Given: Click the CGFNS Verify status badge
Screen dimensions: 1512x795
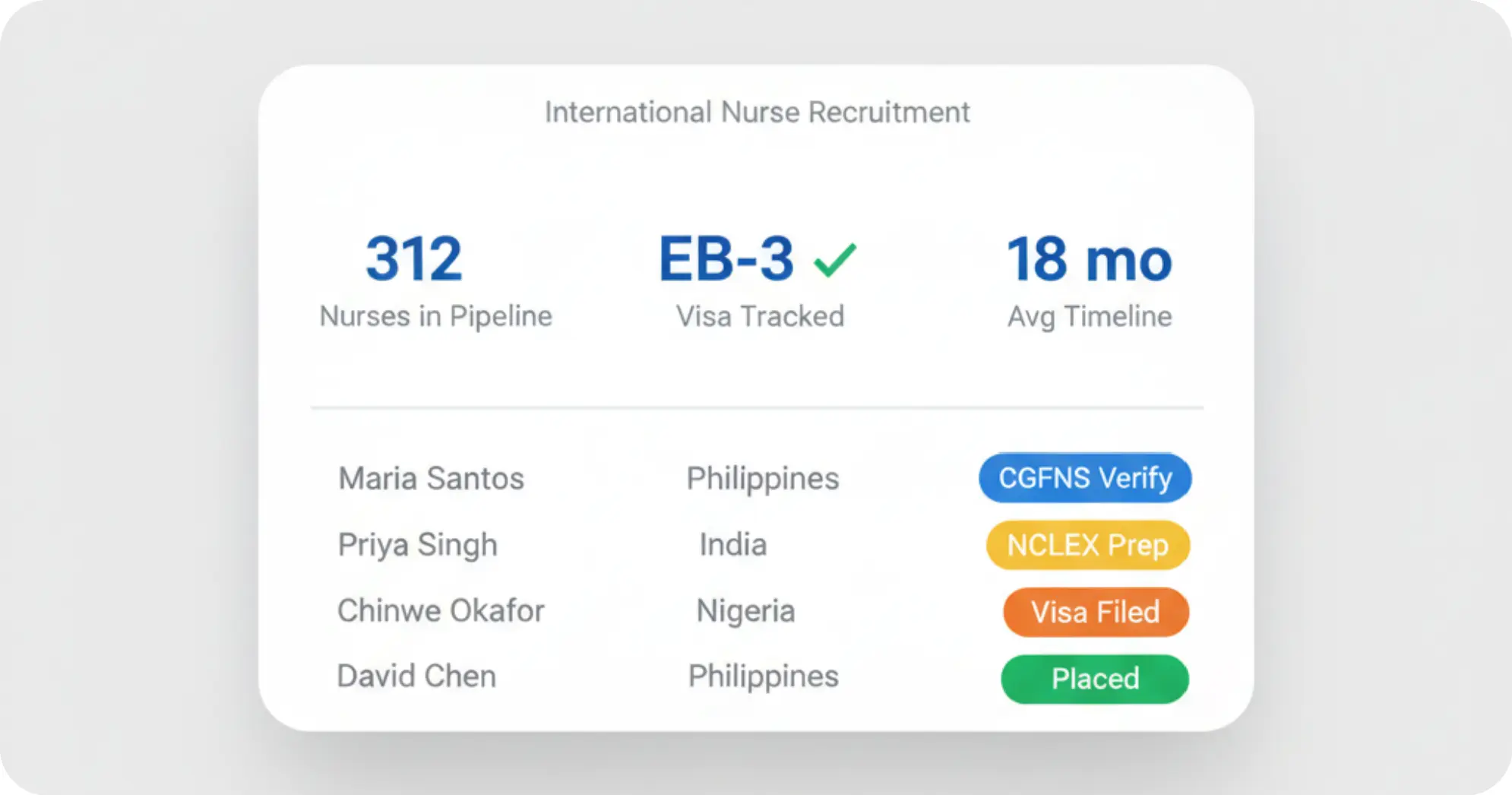Looking at the screenshot, I should pos(1085,478).
